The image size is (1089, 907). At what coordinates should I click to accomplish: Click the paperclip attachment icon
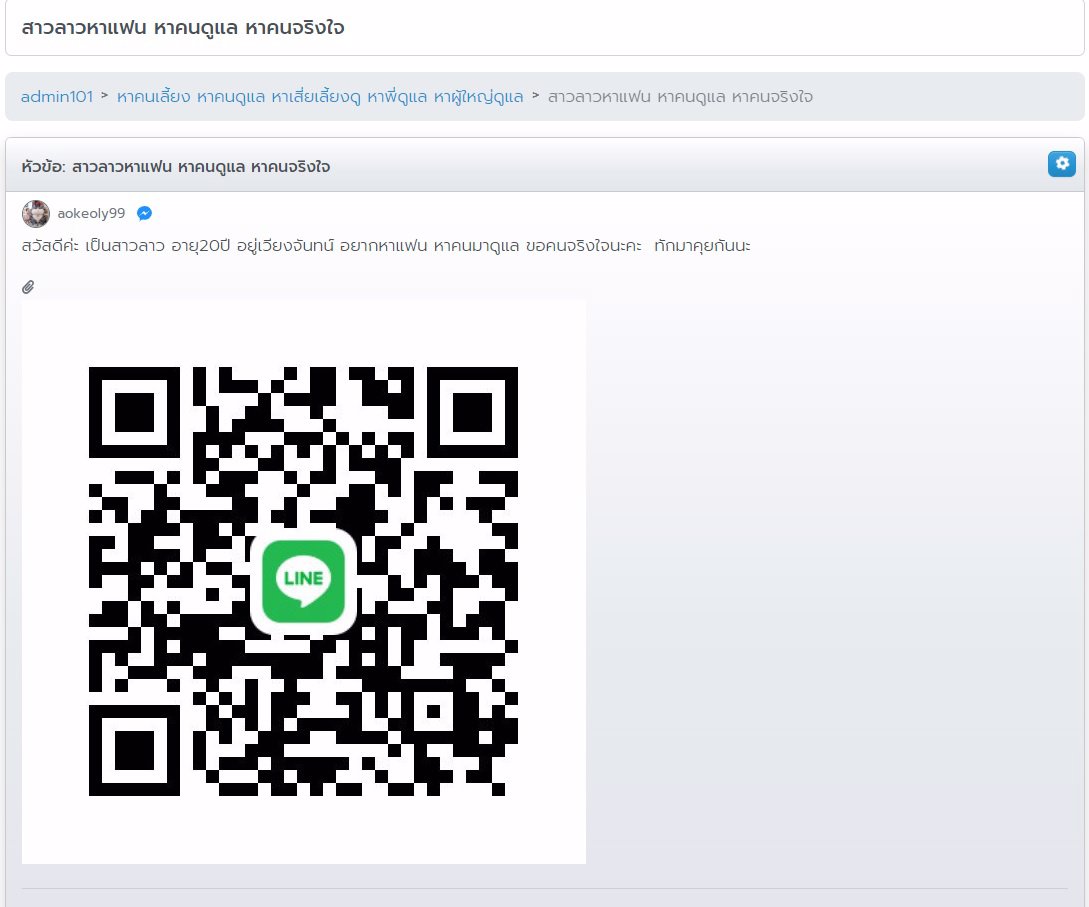[28, 287]
